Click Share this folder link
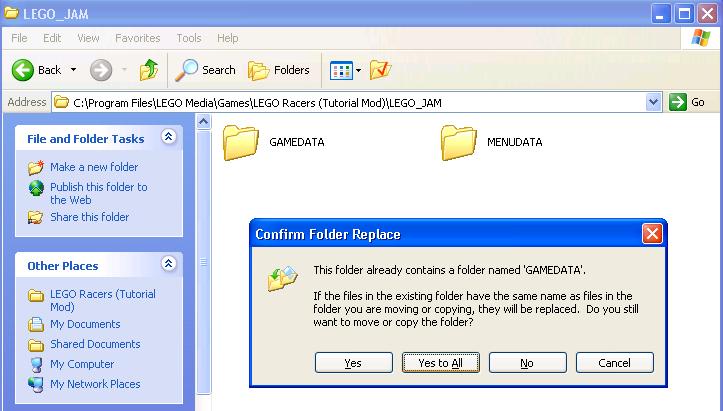 (89, 217)
